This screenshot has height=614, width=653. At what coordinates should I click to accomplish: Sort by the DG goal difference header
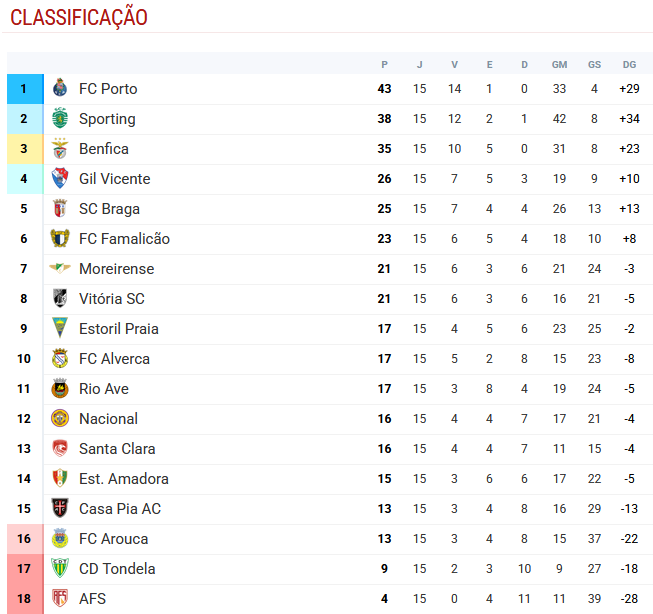tap(629, 64)
